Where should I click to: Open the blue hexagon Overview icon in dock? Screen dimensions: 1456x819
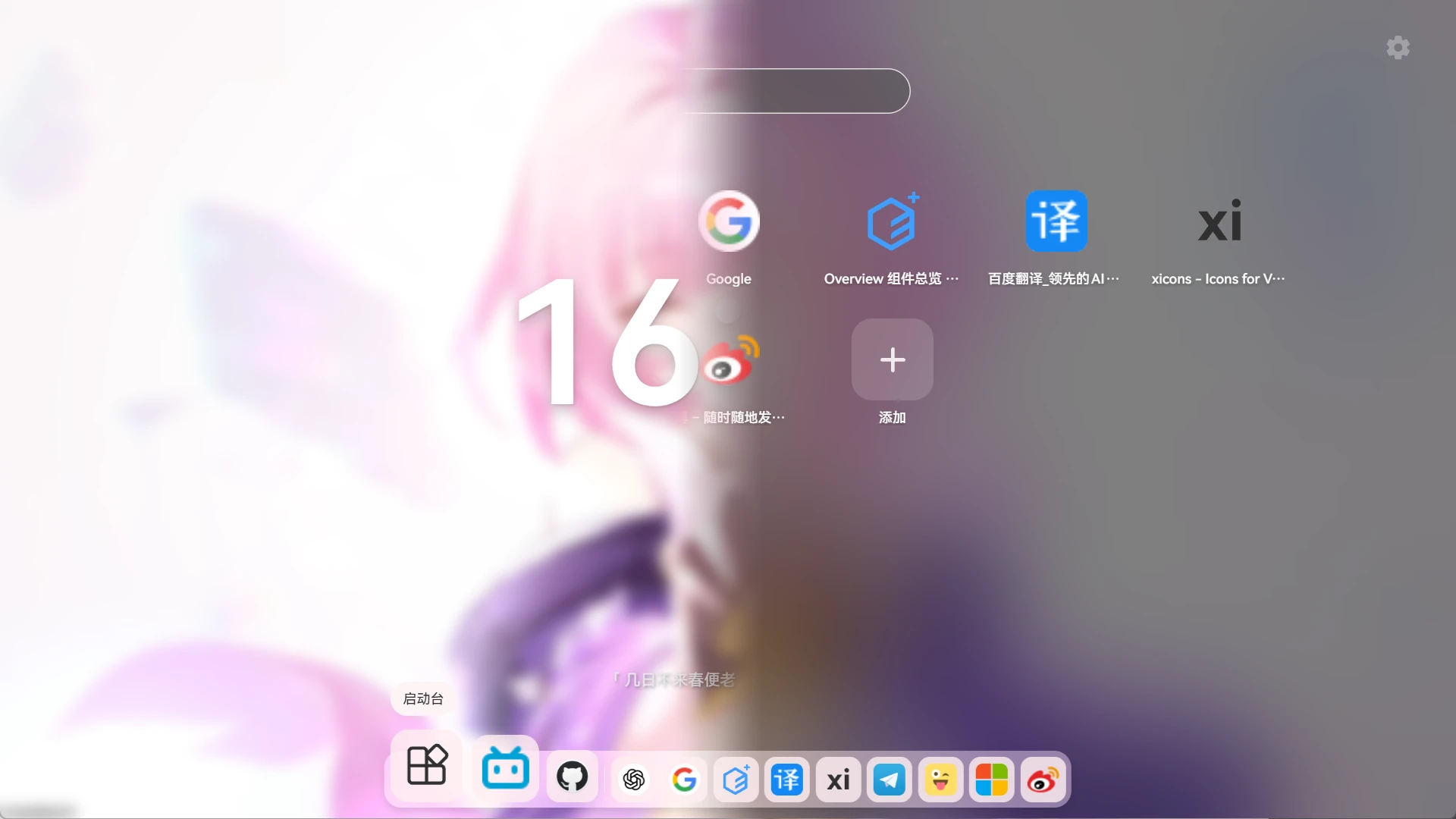click(736, 780)
